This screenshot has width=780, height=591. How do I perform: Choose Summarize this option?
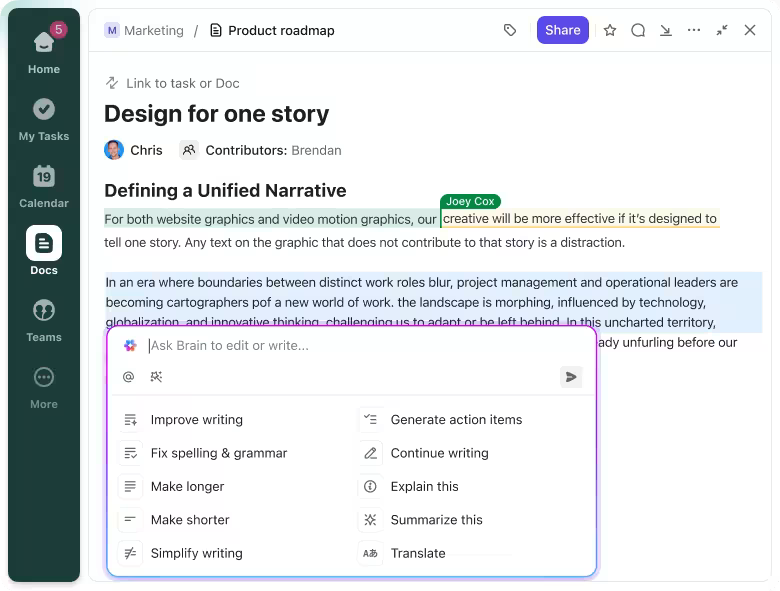[x=436, y=520]
